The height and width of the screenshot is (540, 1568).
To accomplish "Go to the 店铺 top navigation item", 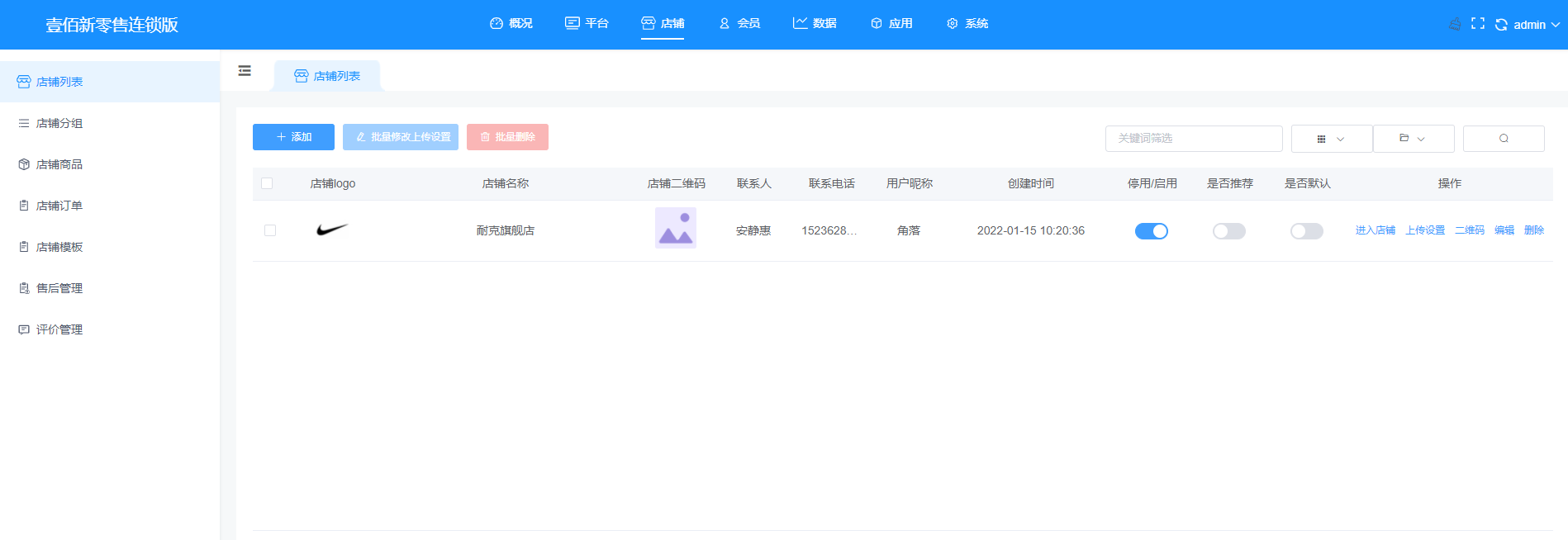I will (663, 24).
